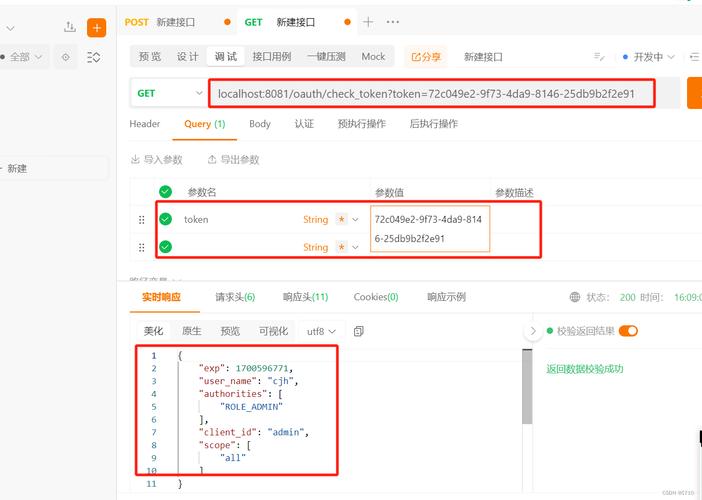The width and height of the screenshot is (702, 500).
Task: Click the token parameter value field
Action: pos(430,229)
